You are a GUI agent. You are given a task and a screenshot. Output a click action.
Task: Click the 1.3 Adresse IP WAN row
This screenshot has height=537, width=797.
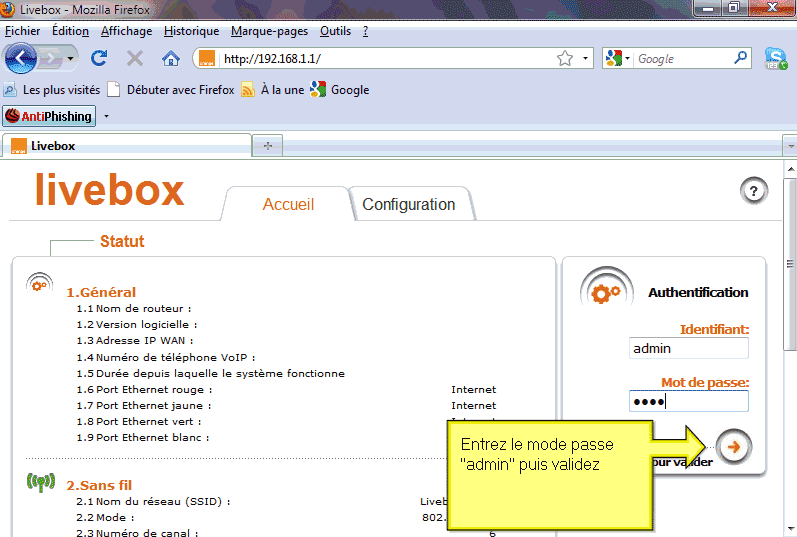tap(135, 341)
